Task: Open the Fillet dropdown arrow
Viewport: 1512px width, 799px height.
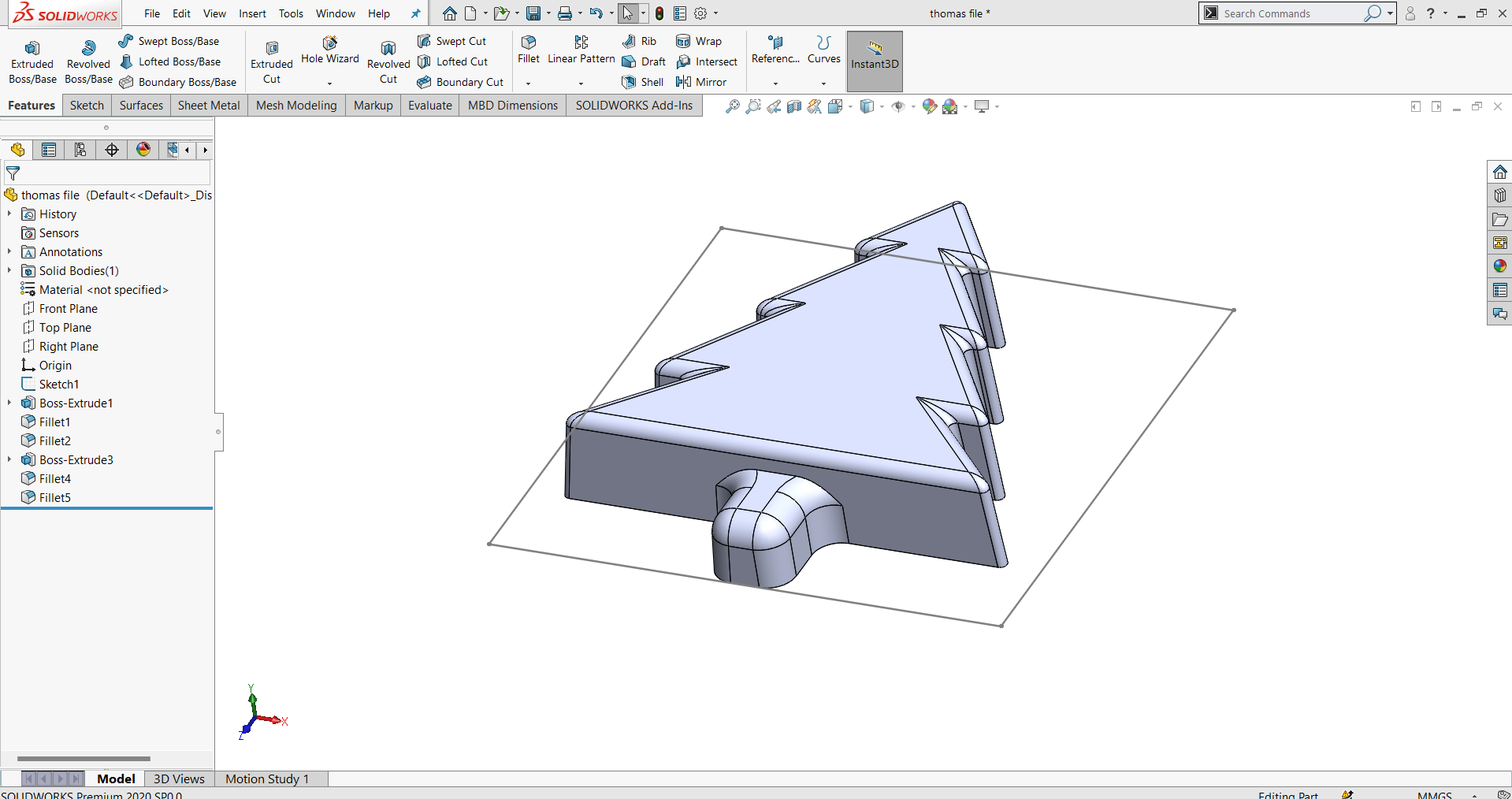Action: 529,83
